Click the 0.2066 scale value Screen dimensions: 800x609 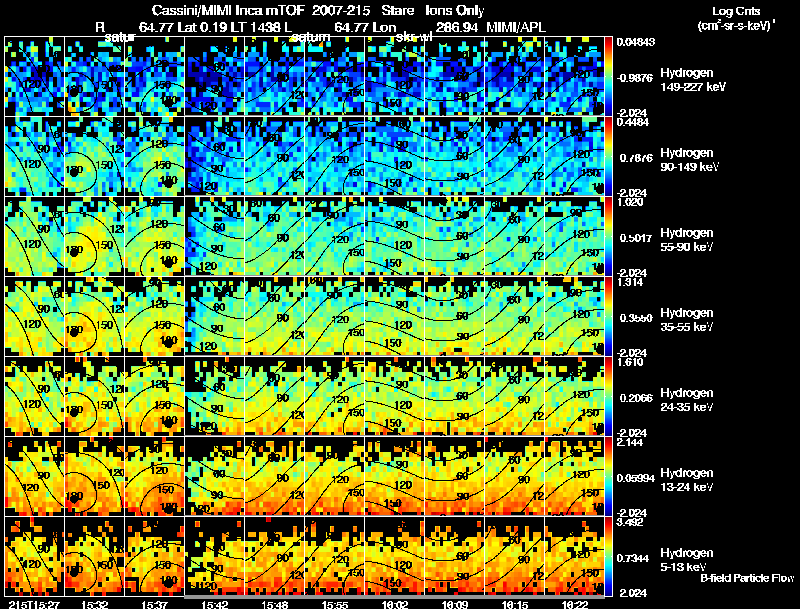[636, 398]
